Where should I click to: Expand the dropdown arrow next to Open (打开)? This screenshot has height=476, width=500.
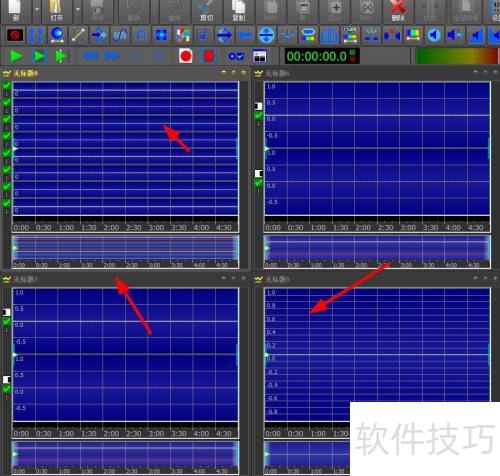pos(77,10)
